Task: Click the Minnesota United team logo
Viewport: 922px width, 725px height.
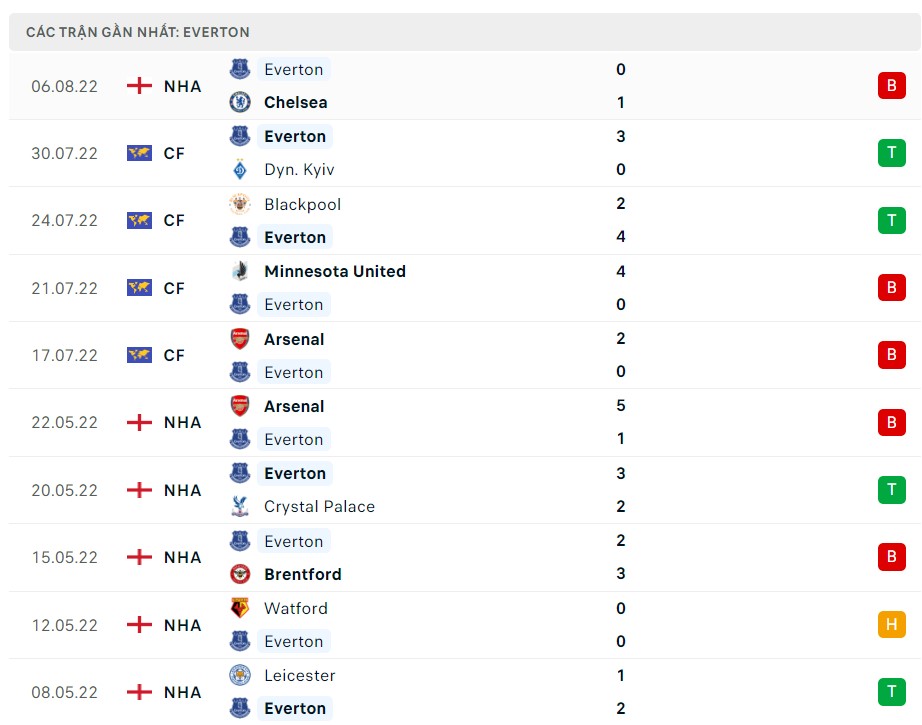Action: point(240,271)
